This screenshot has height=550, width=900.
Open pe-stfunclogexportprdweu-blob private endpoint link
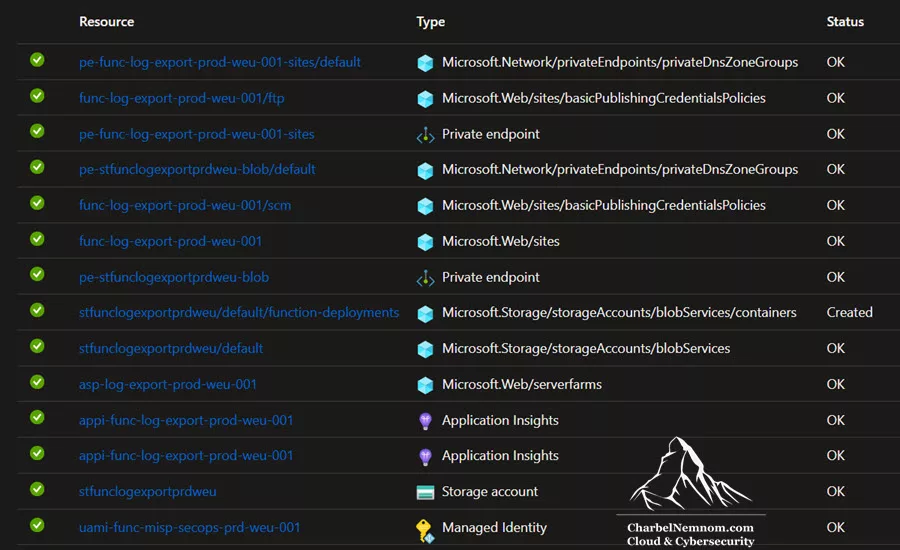[x=174, y=277]
